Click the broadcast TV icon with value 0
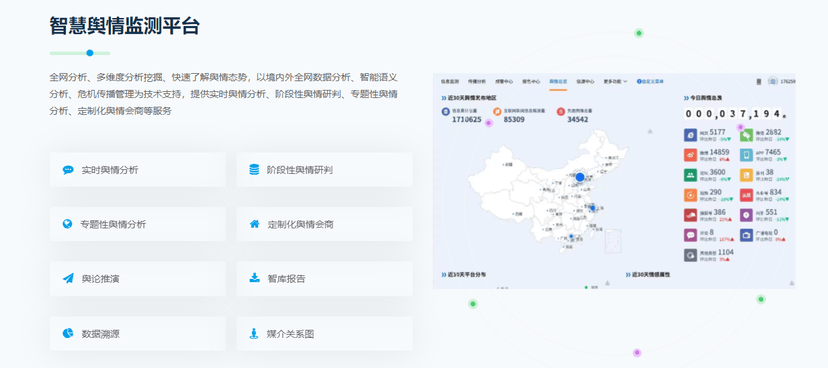828x368 pixels. [746, 235]
